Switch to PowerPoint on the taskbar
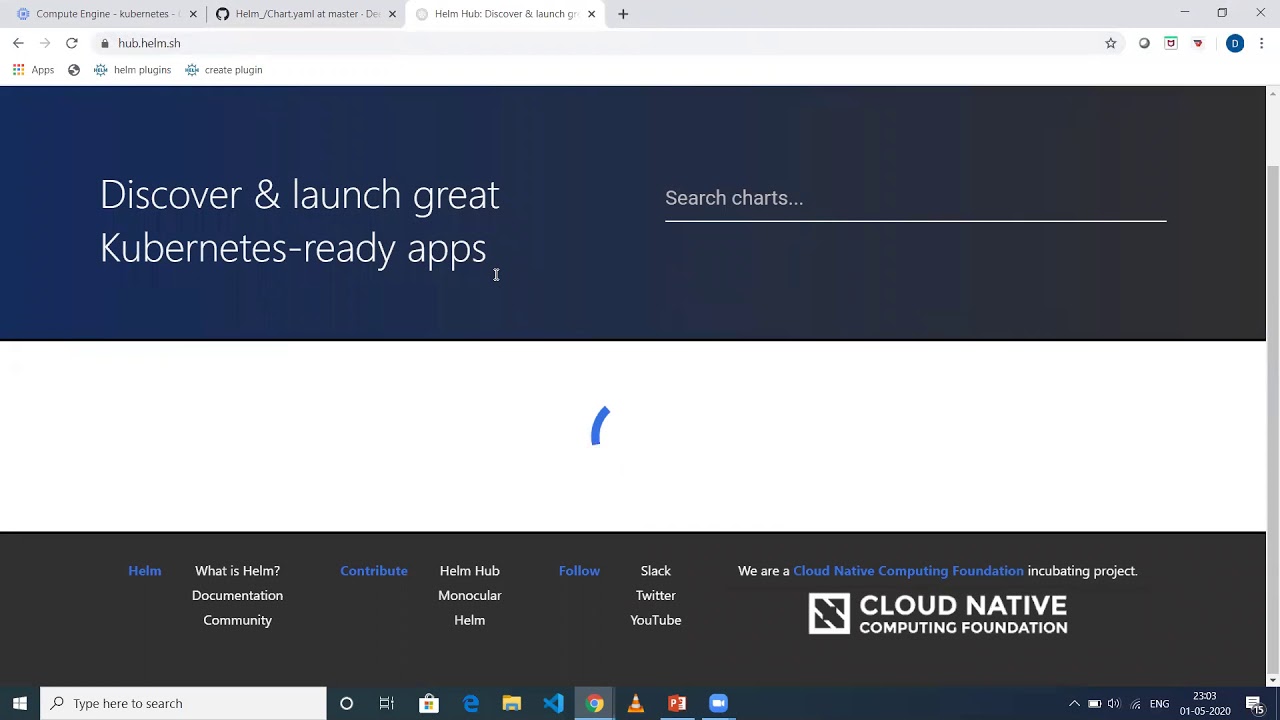Screen dimensions: 1280x720 click(677, 703)
